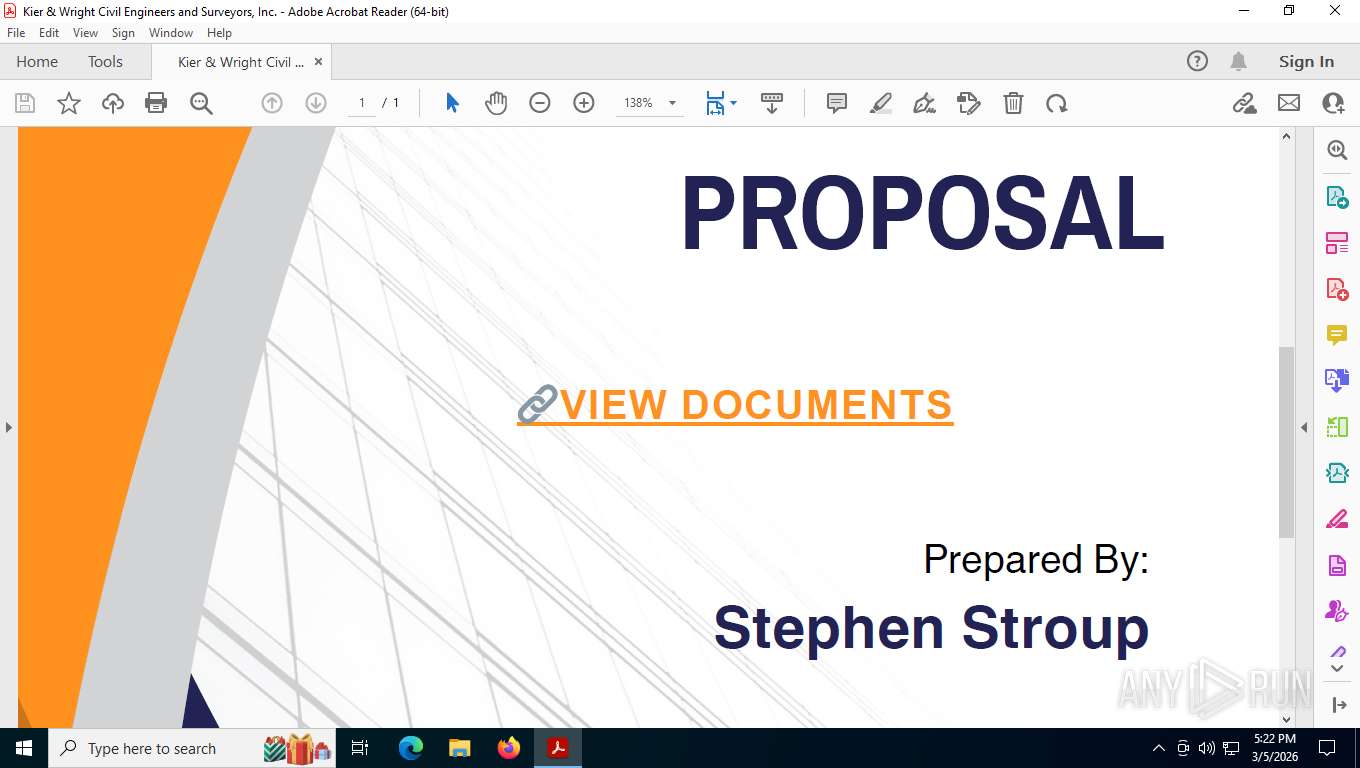Upload the file to cloud storage
The width and height of the screenshot is (1360, 768).
coord(113,103)
